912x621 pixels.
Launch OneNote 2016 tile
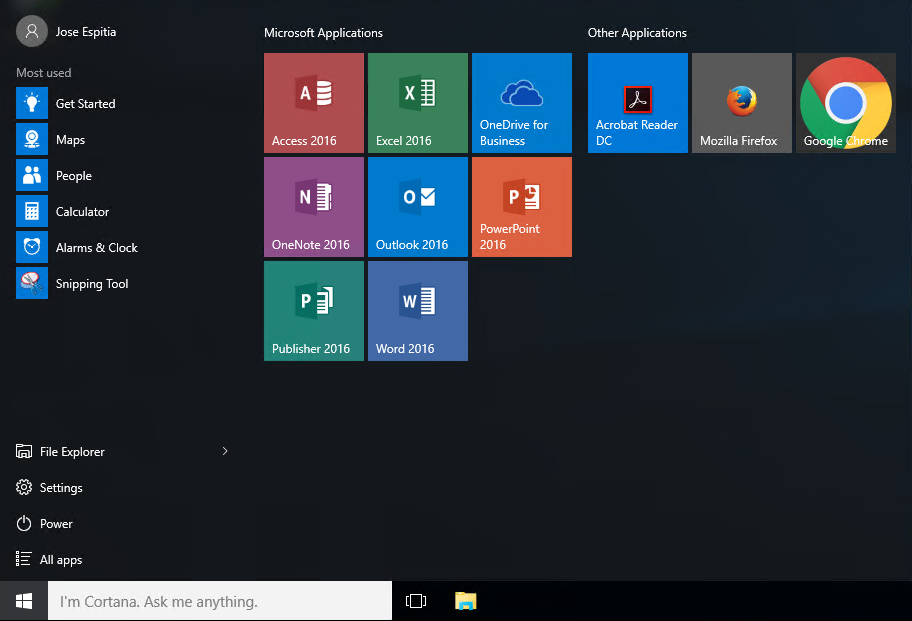[314, 207]
